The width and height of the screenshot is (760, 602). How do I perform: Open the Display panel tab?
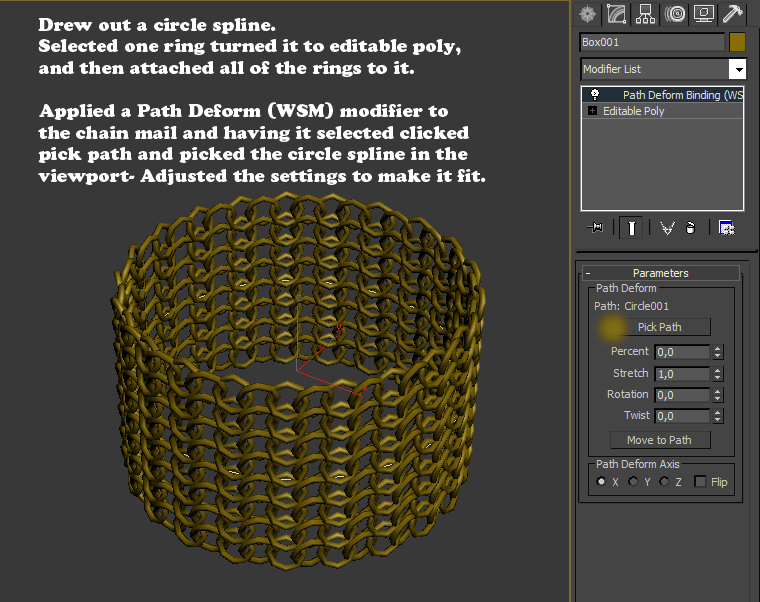pos(704,14)
